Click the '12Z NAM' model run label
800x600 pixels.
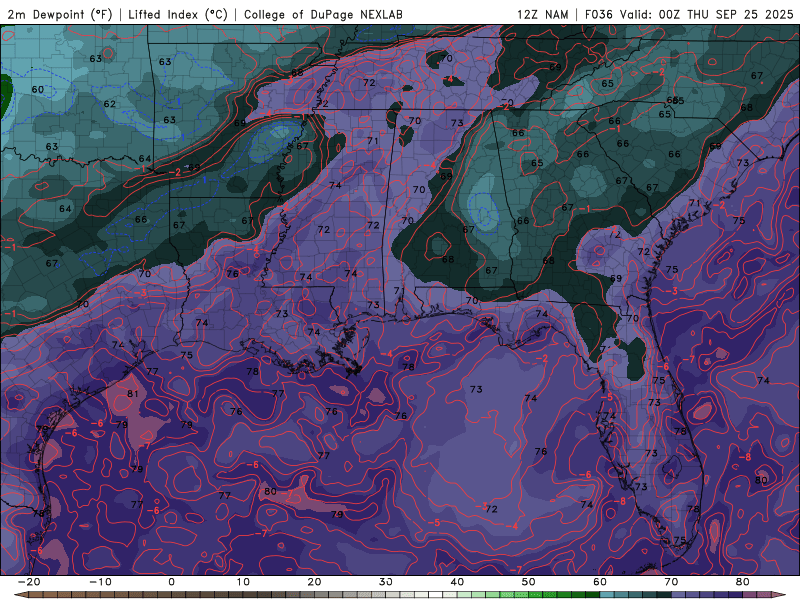coord(542,14)
